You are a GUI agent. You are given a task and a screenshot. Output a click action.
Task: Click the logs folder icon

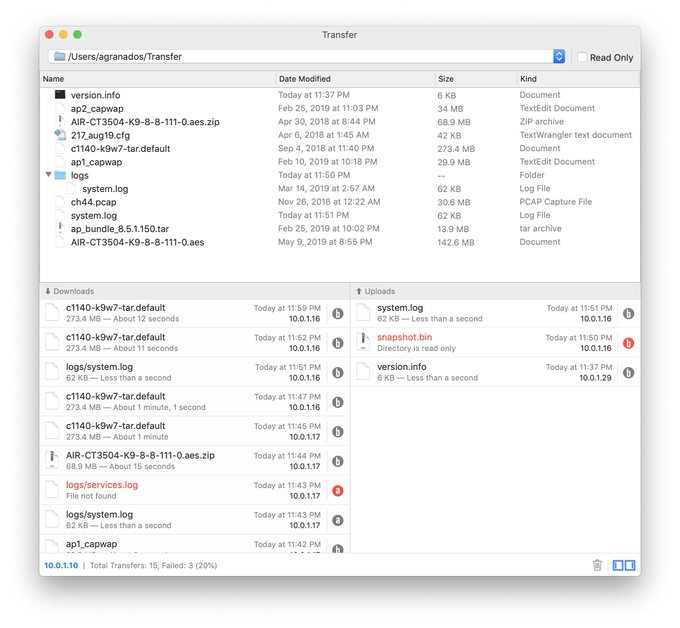(60, 175)
